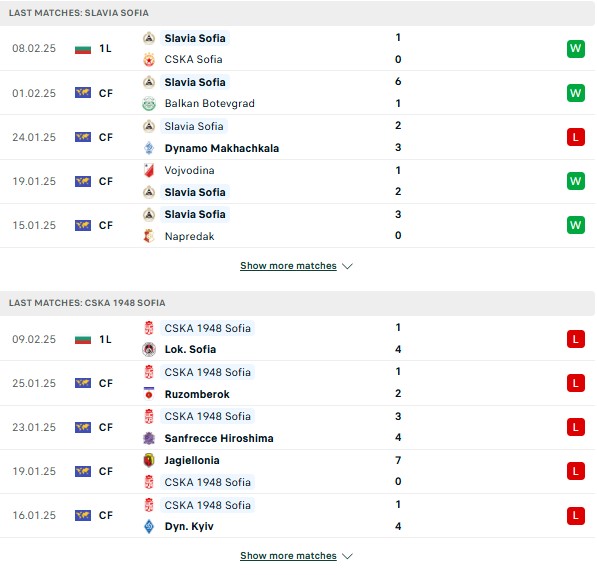The image size is (597, 575).
Task: Click the Ruzomberok club crest
Action: click(149, 394)
